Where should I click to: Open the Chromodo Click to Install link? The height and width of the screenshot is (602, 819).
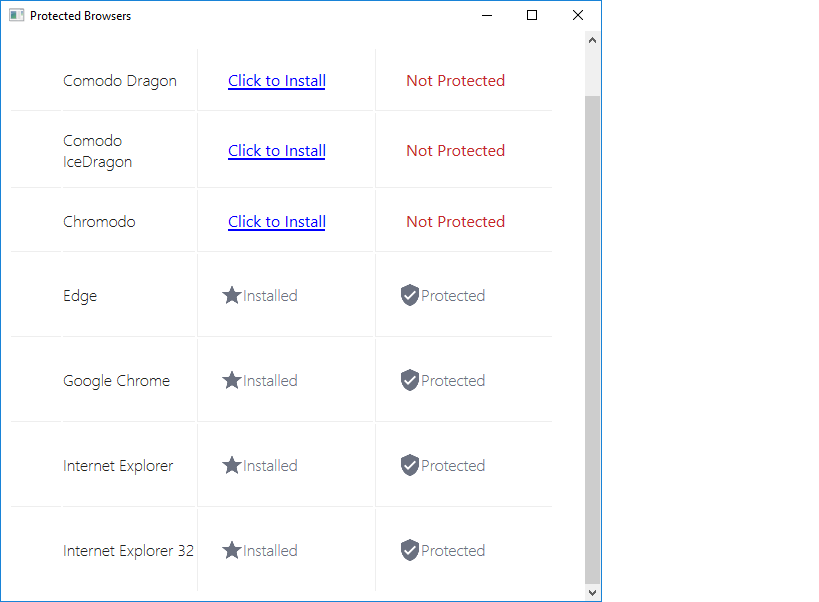point(277,222)
